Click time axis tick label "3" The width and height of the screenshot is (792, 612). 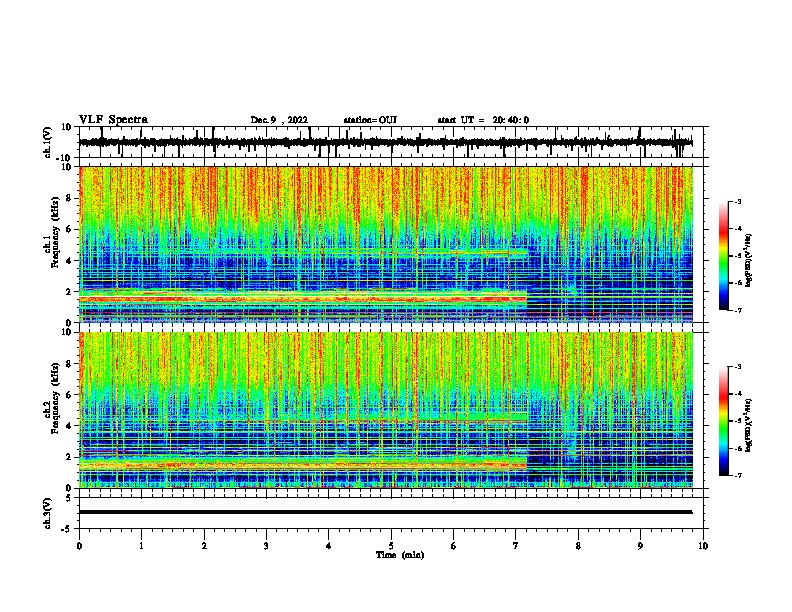point(266,546)
